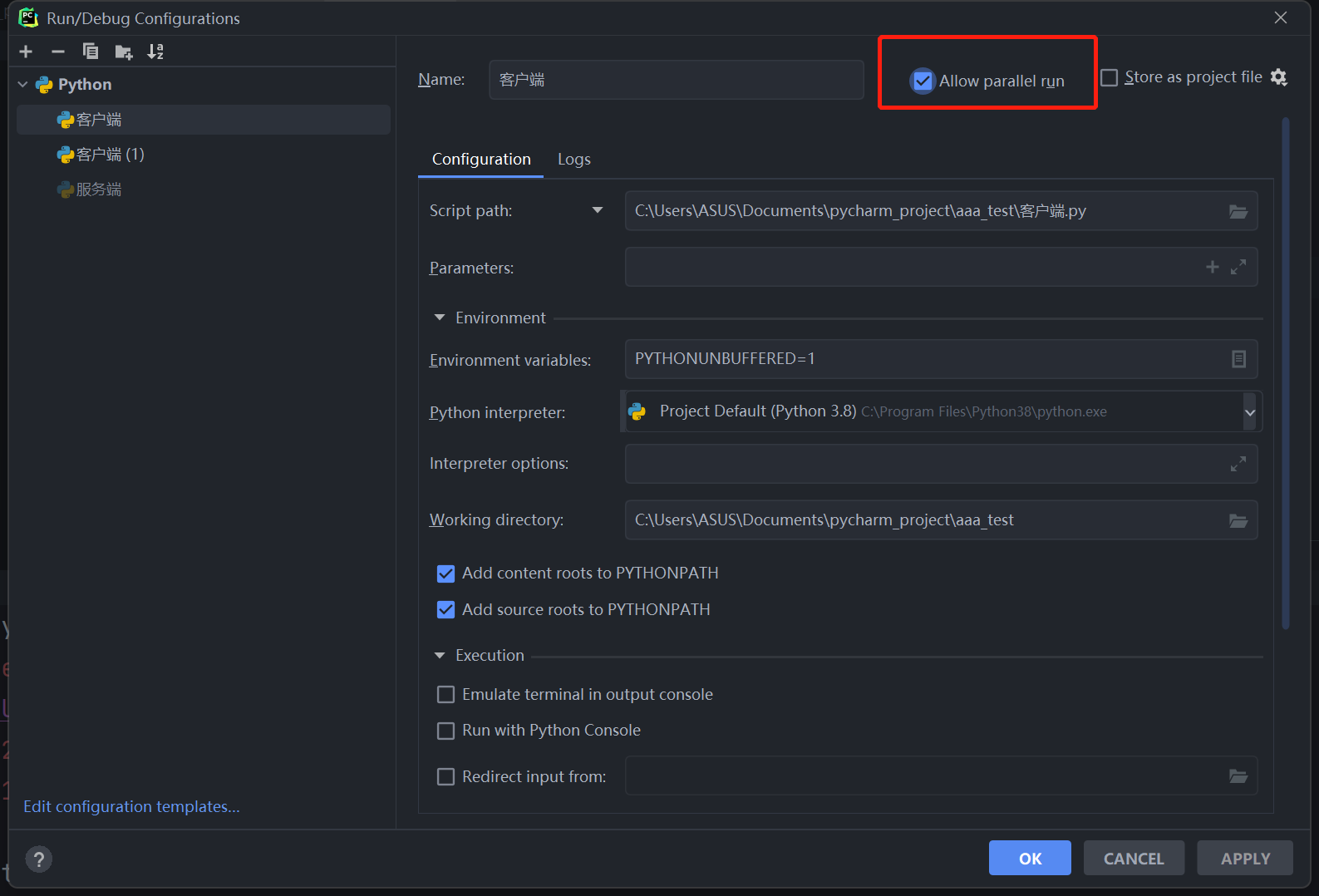
Task: Toggle Allow parallel run checkbox
Action: click(x=923, y=81)
